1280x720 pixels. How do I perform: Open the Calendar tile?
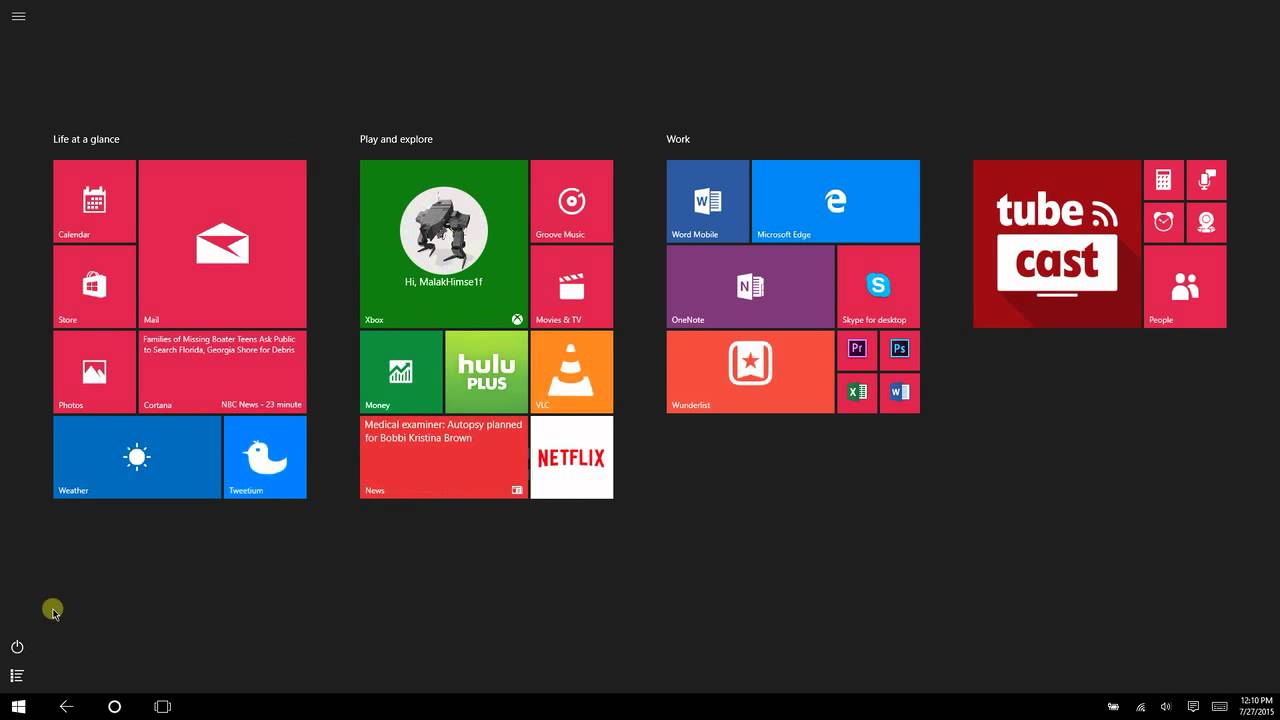click(x=94, y=201)
